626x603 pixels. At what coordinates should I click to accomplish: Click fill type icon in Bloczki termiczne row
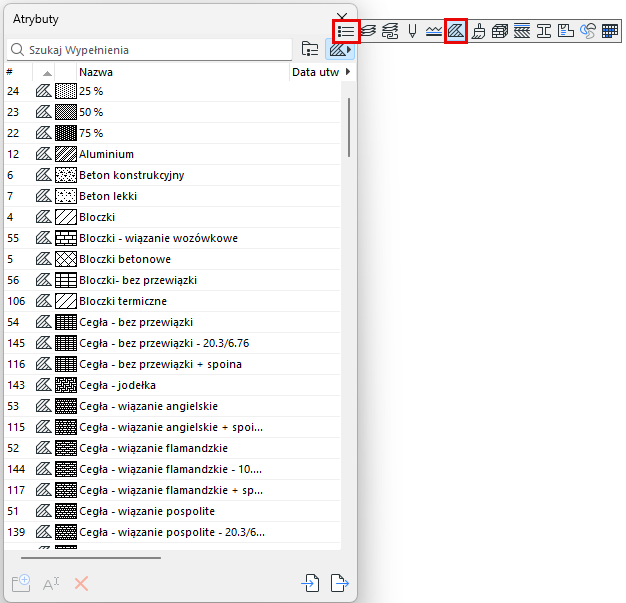click(44, 301)
